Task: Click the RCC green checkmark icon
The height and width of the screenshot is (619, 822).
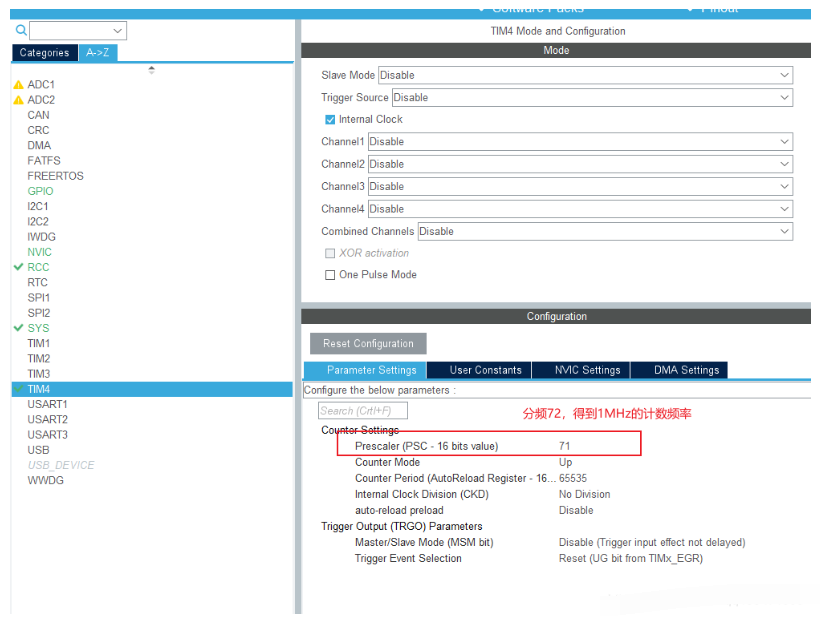Action: pyautogui.click(x=18, y=267)
